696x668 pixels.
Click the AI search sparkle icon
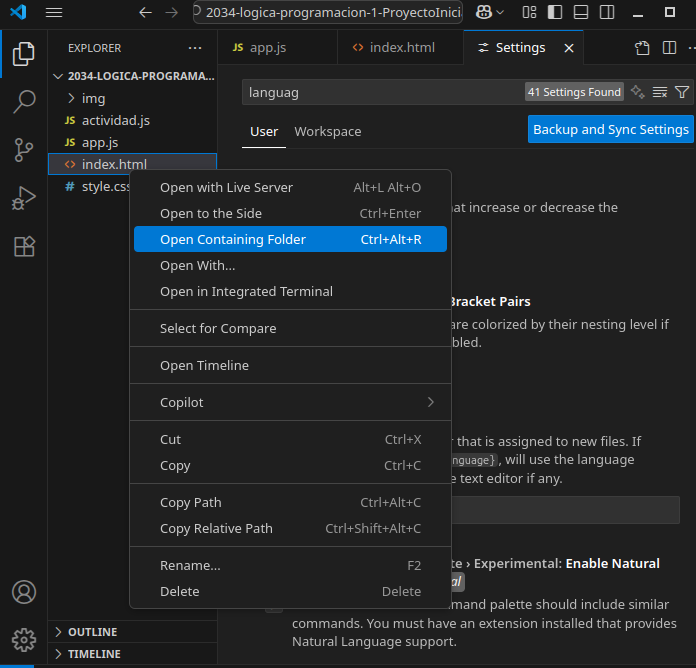tap(638, 92)
